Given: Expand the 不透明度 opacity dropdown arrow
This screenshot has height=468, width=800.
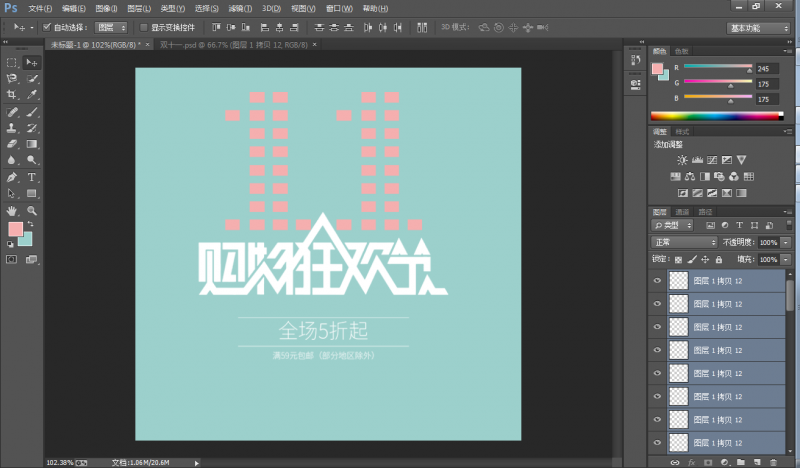Looking at the screenshot, I should (786, 242).
